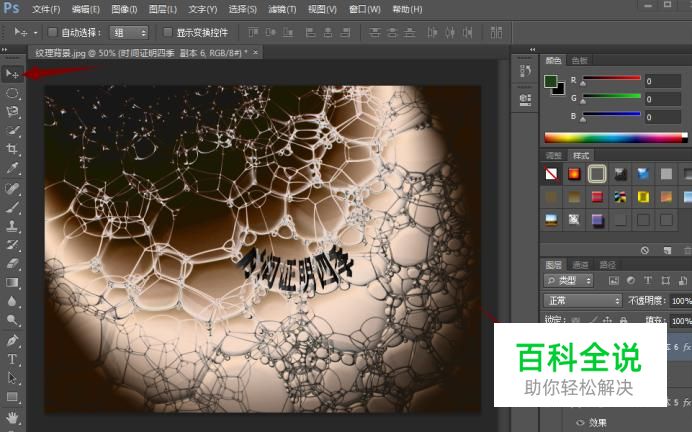Image resolution: width=692 pixels, height=432 pixels.
Task: Switch to the 通道 tab
Action: [x=580, y=265]
